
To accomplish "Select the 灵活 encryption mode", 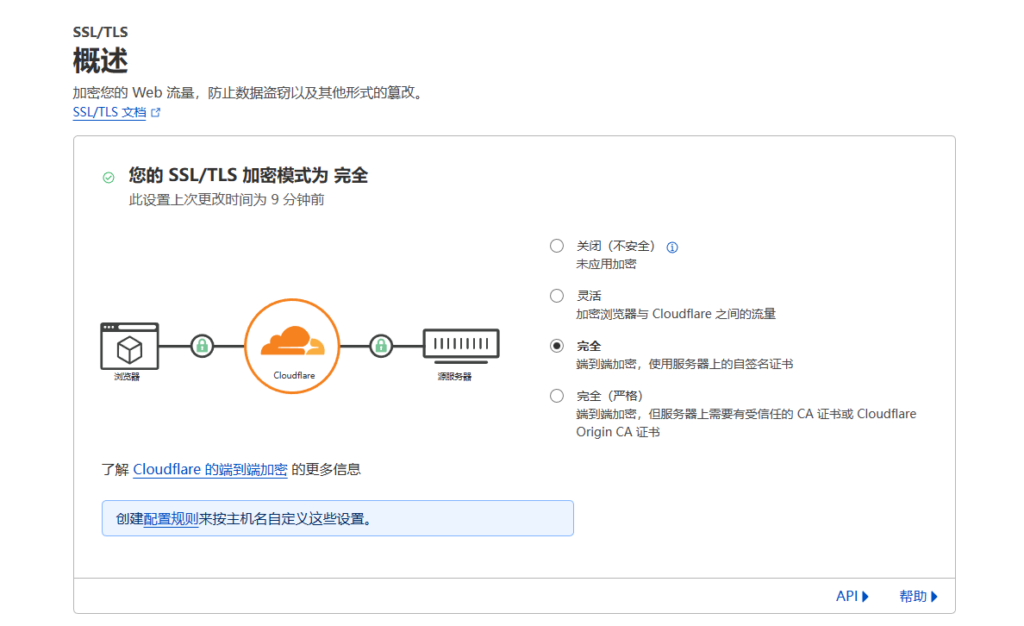I will (557, 296).
